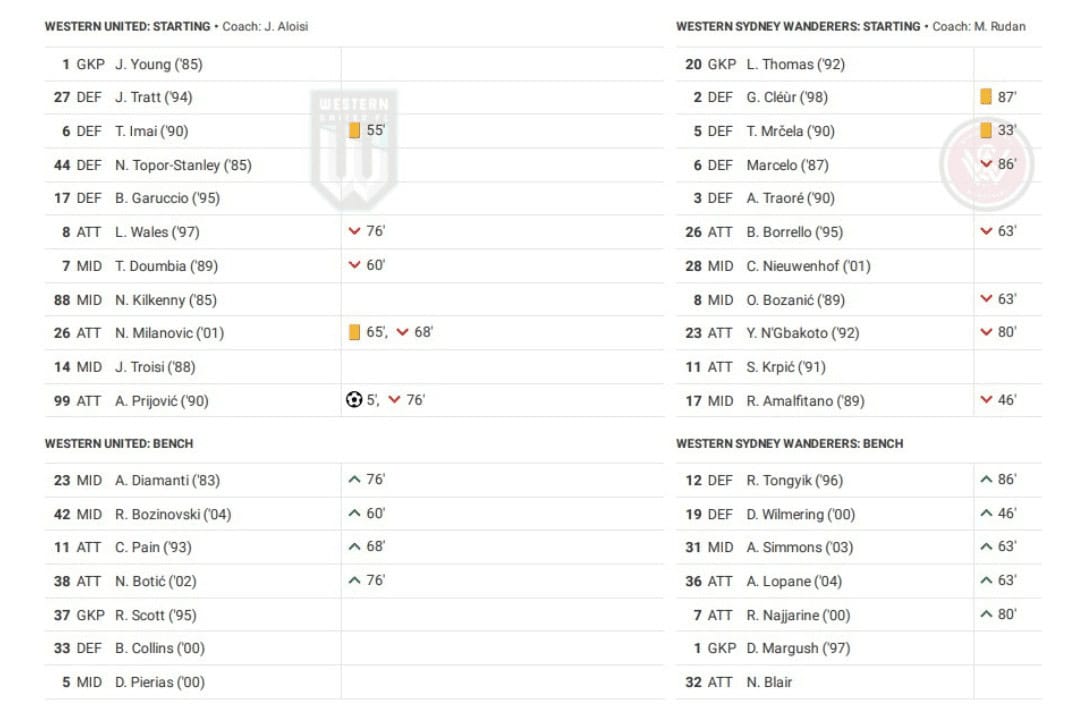The width and height of the screenshot is (1068, 712).
Task: Open N. Topor-Stanley's player link
Action: coord(183,165)
